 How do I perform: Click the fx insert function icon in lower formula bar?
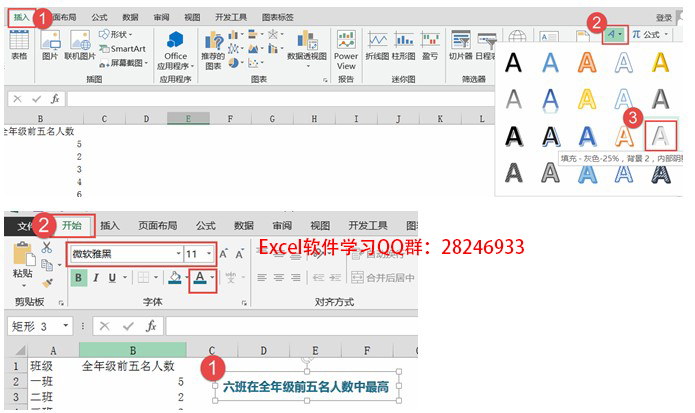click(151, 326)
